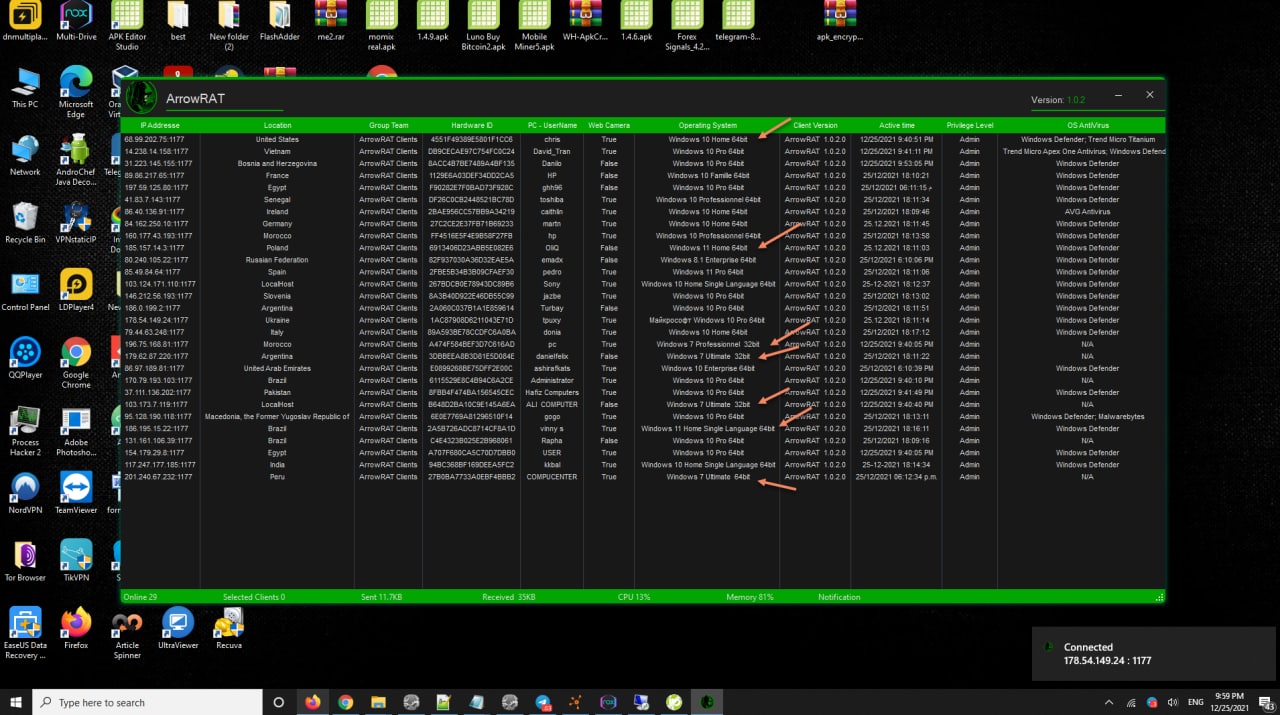Viewport: 1280px width, 715px height.
Task: Open the TeamViewer desktop shortcut
Action: point(76,495)
